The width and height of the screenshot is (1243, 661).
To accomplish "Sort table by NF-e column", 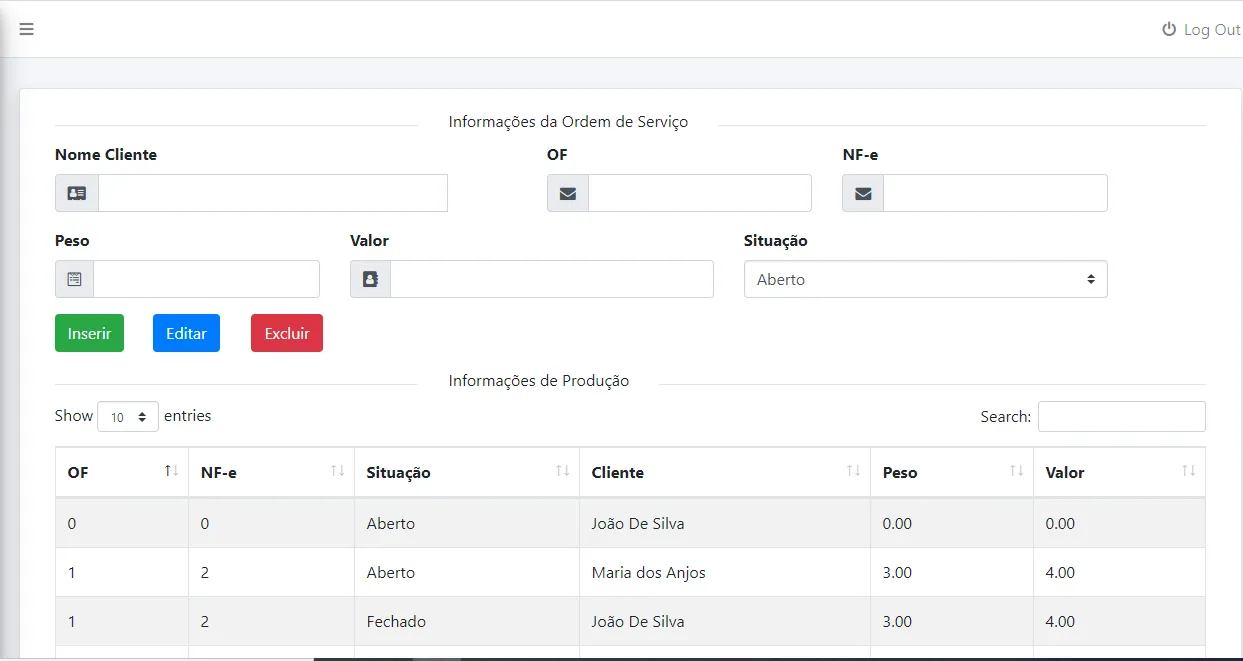I will pyautogui.click(x=337, y=471).
